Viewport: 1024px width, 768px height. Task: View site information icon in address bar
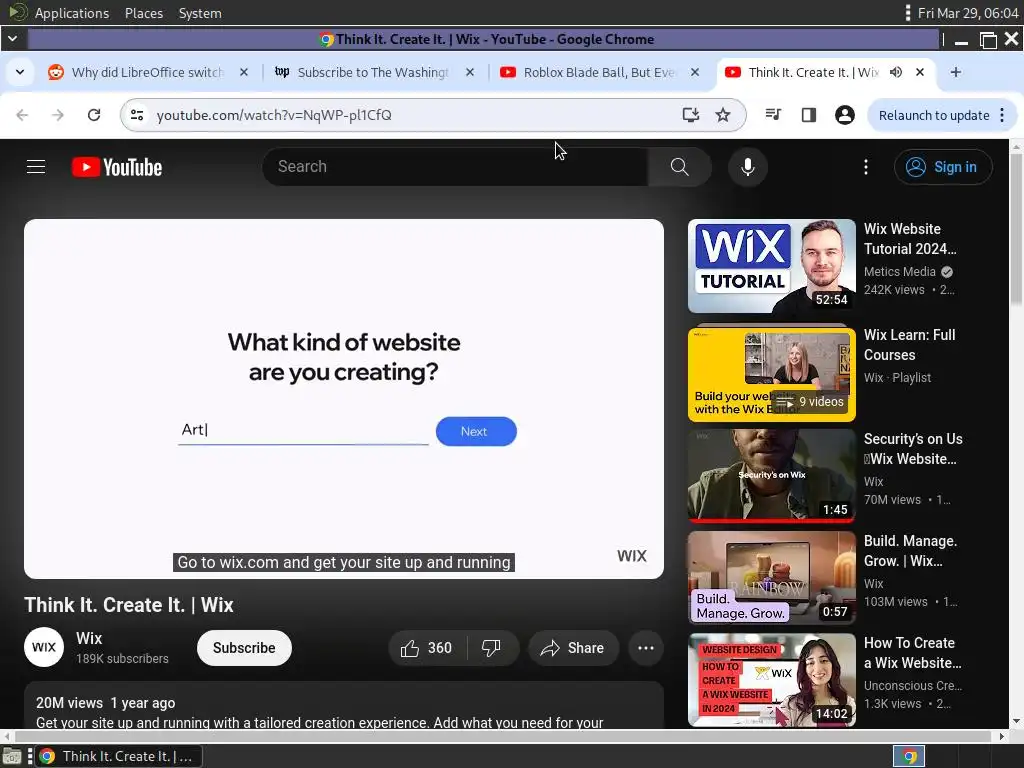click(x=137, y=115)
